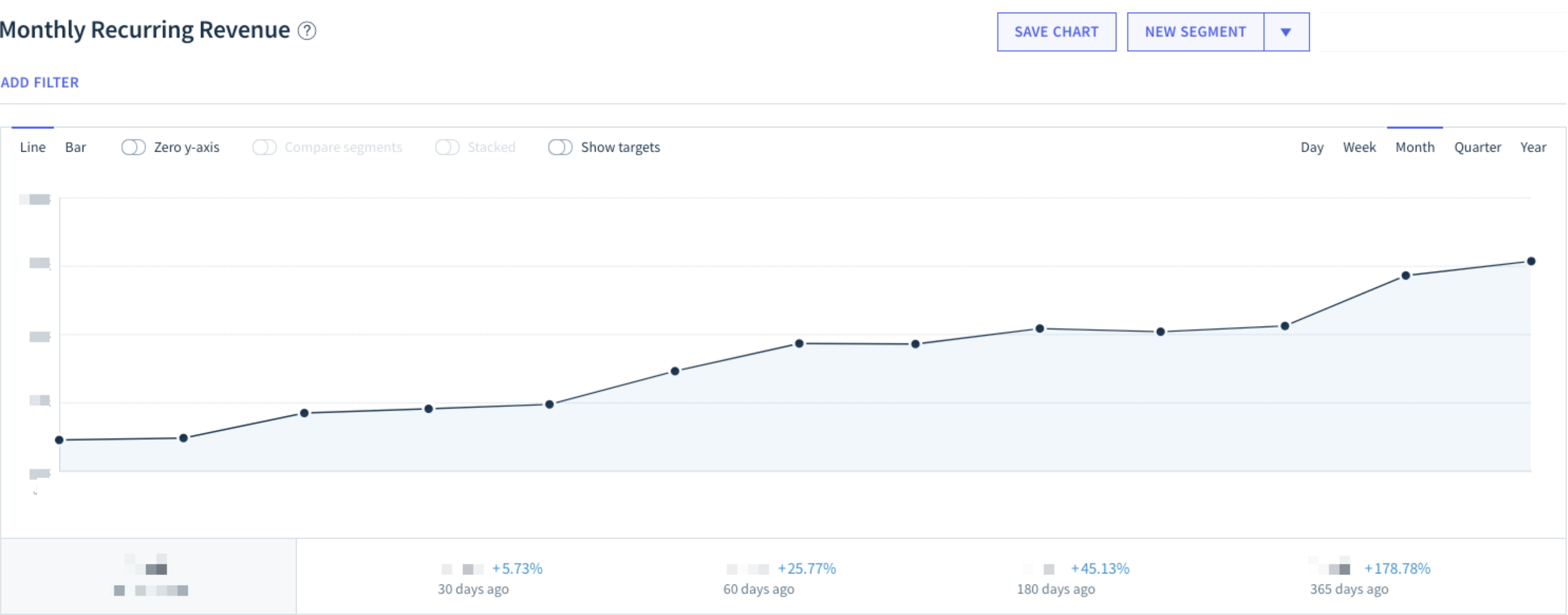Screen dimensions: 1568x615
Task: Click the ADD FILTER link
Action: [39, 82]
